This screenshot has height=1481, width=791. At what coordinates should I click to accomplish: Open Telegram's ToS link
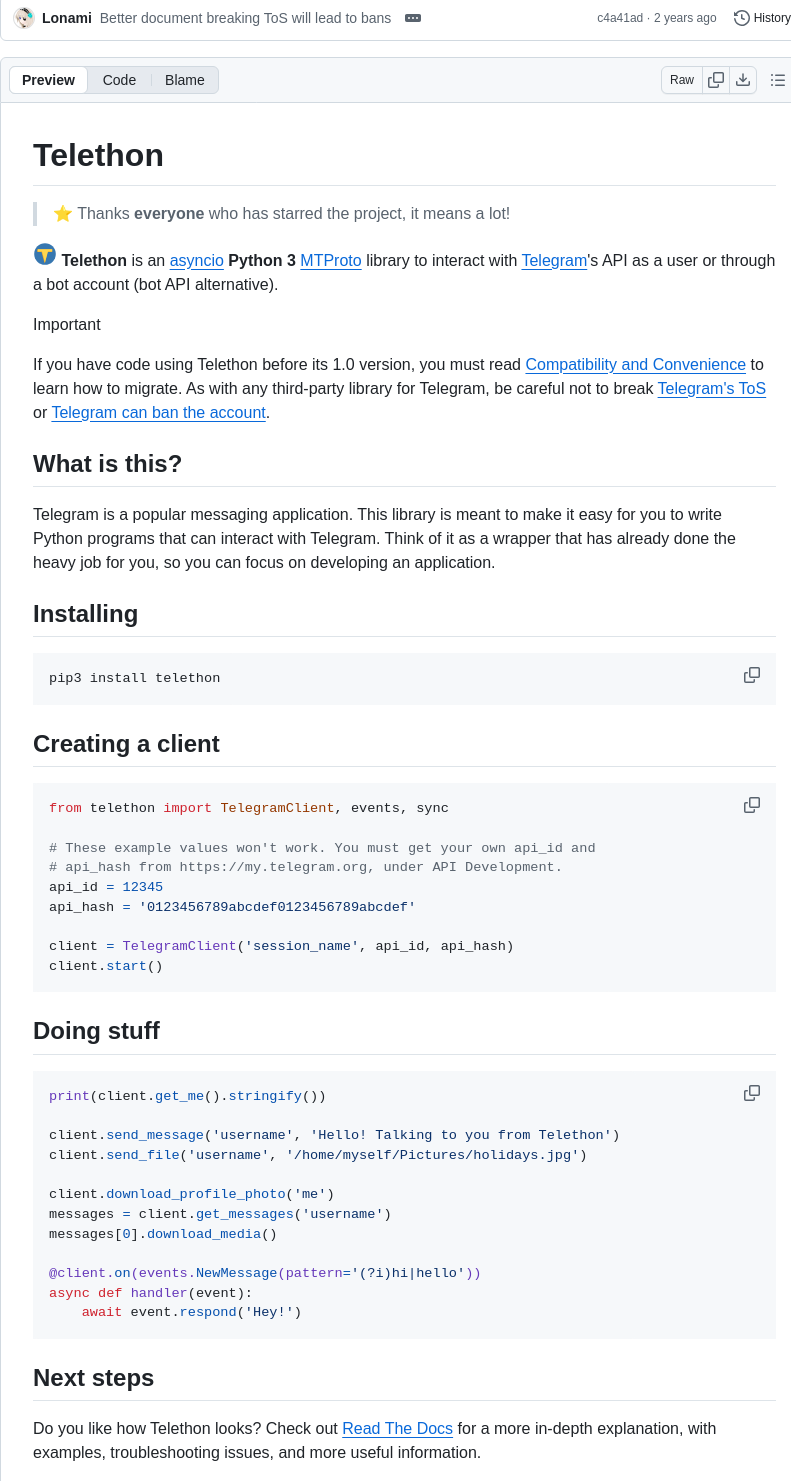pyautogui.click(x=711, y=389)
